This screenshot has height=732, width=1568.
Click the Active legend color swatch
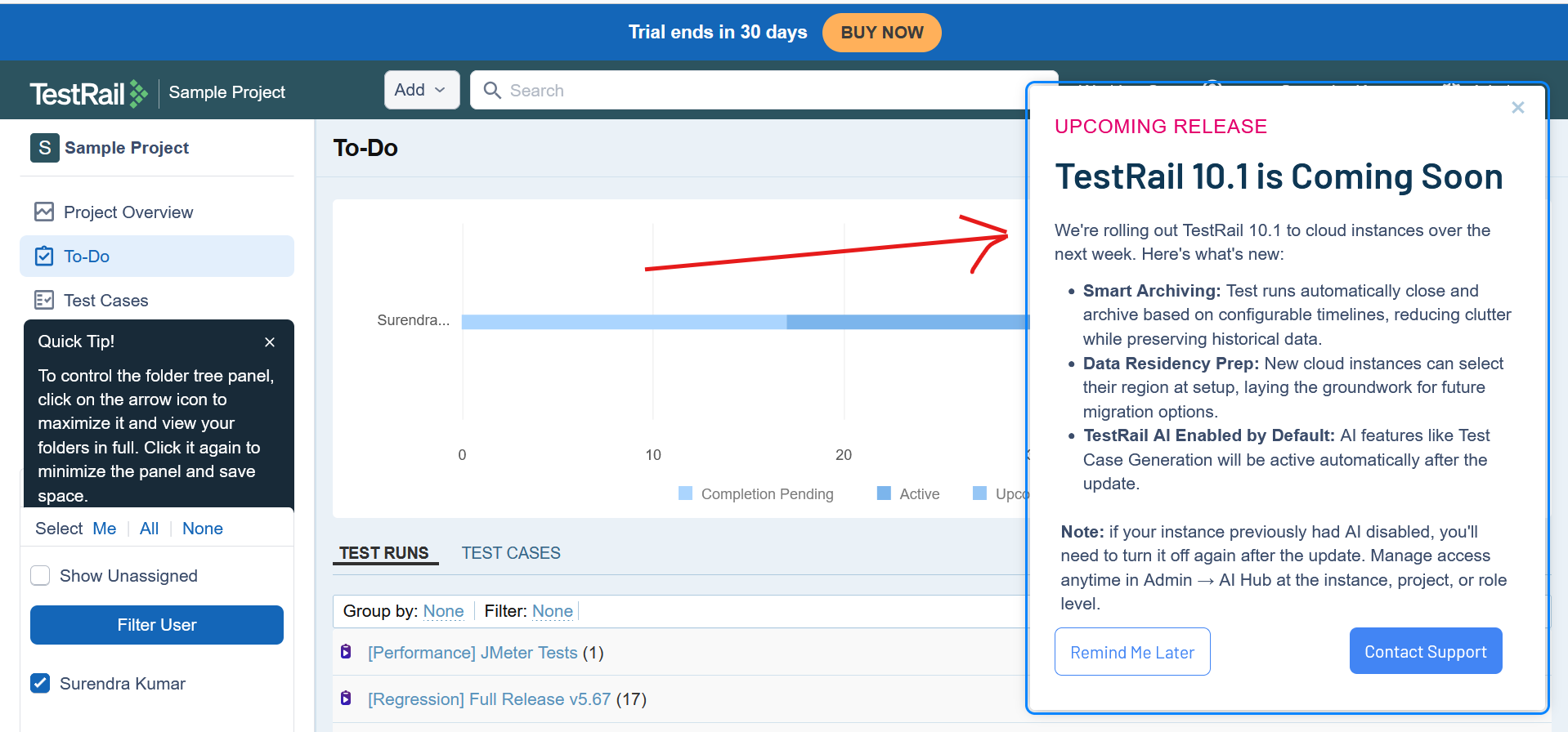883,493
